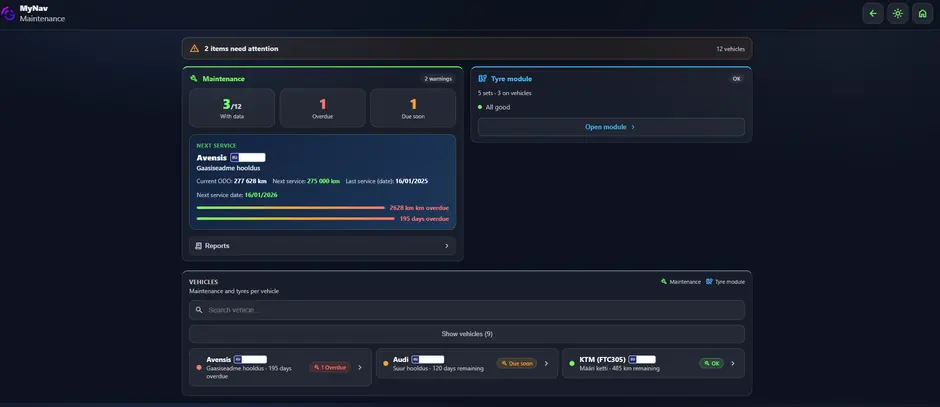
Task: Open the home icon button
Action: click(x=923, y=13)
